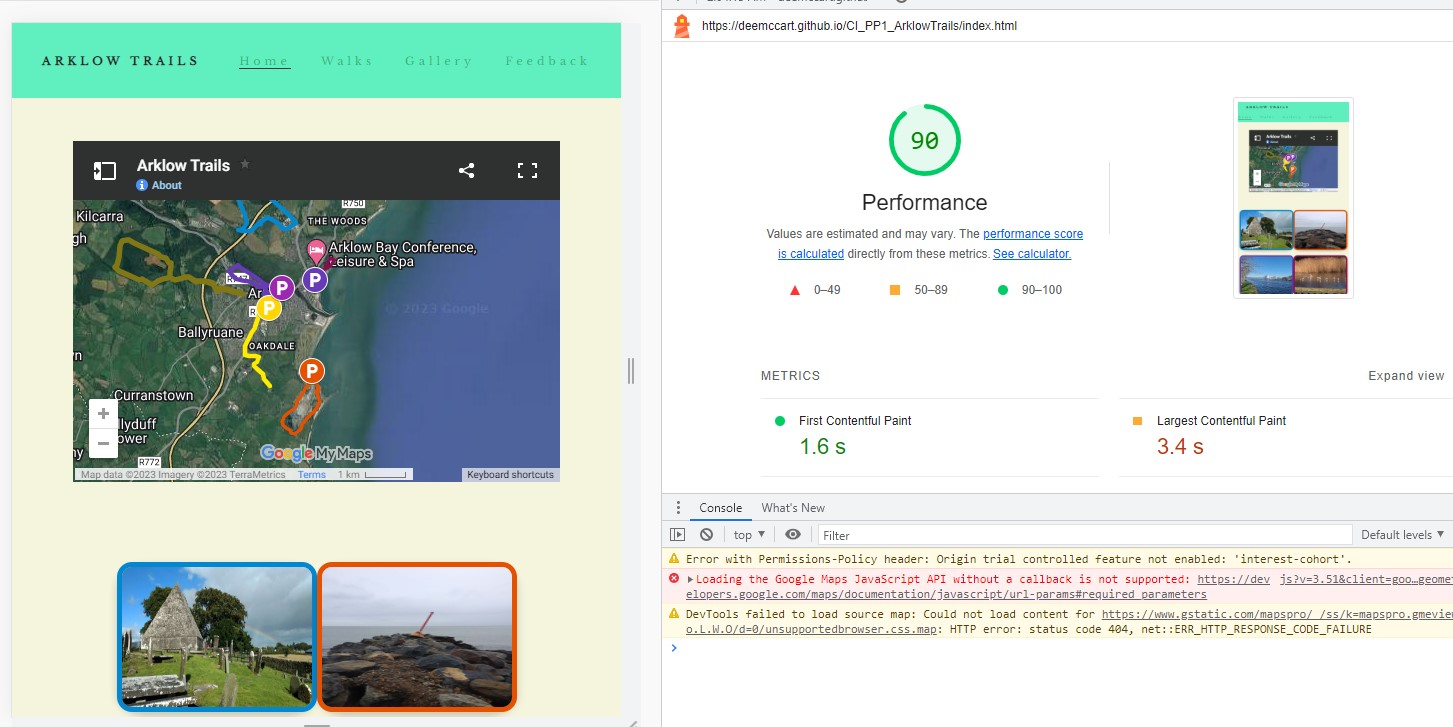Open the map in fullscreen view
Image resolution: width=1453 pixels, height=727 pixels.
527,171
